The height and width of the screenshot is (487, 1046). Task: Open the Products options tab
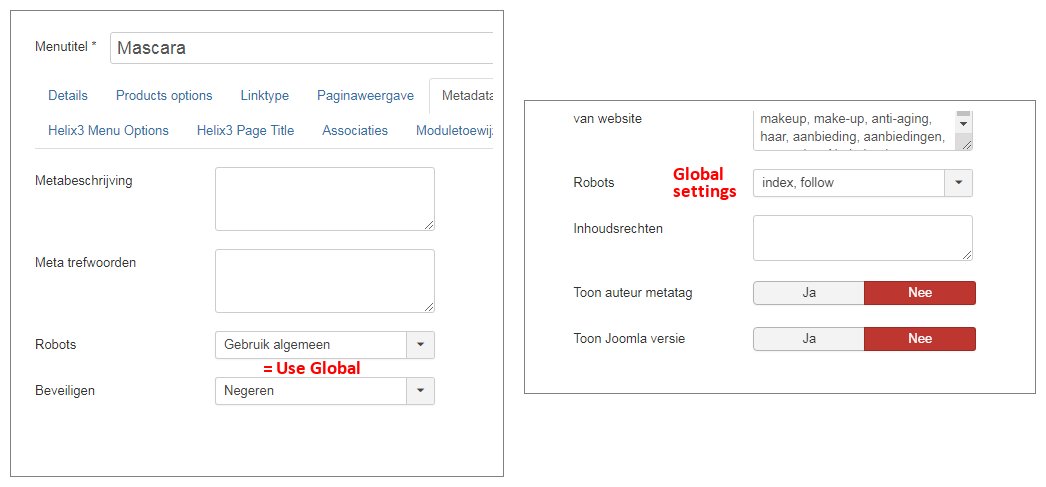click(164, 95)
